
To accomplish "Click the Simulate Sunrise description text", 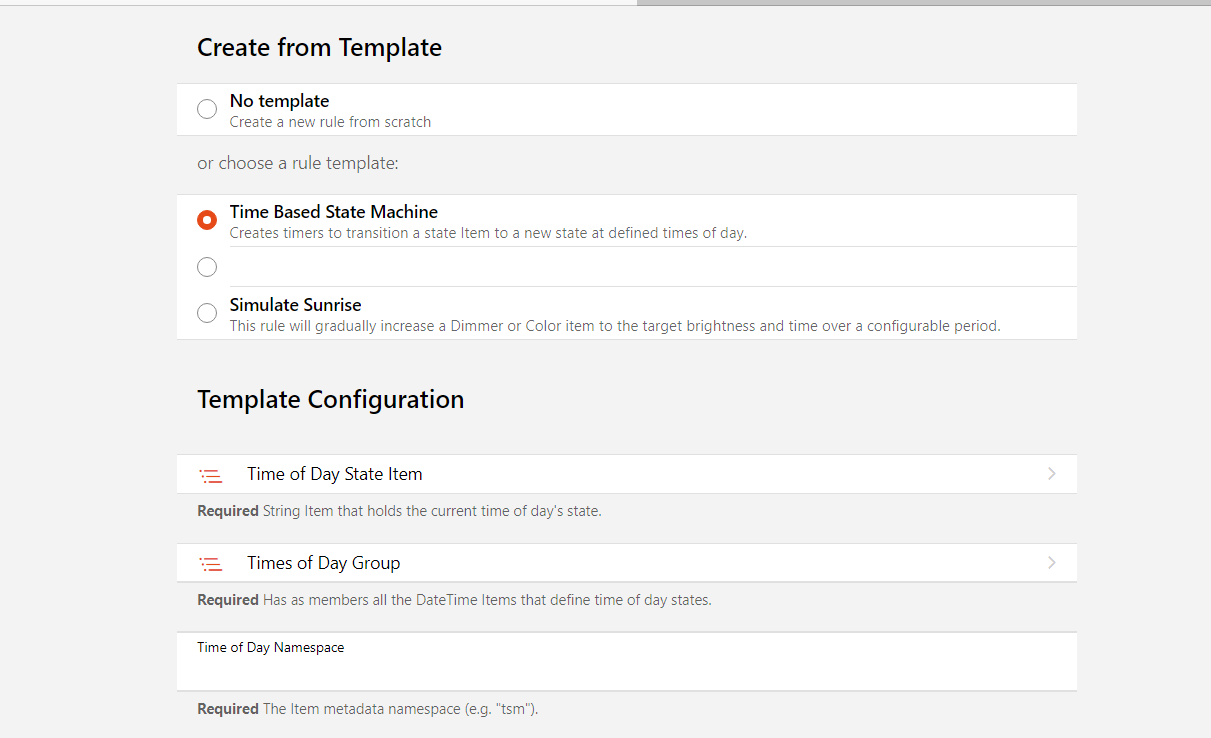I will [x=614, y=326].
